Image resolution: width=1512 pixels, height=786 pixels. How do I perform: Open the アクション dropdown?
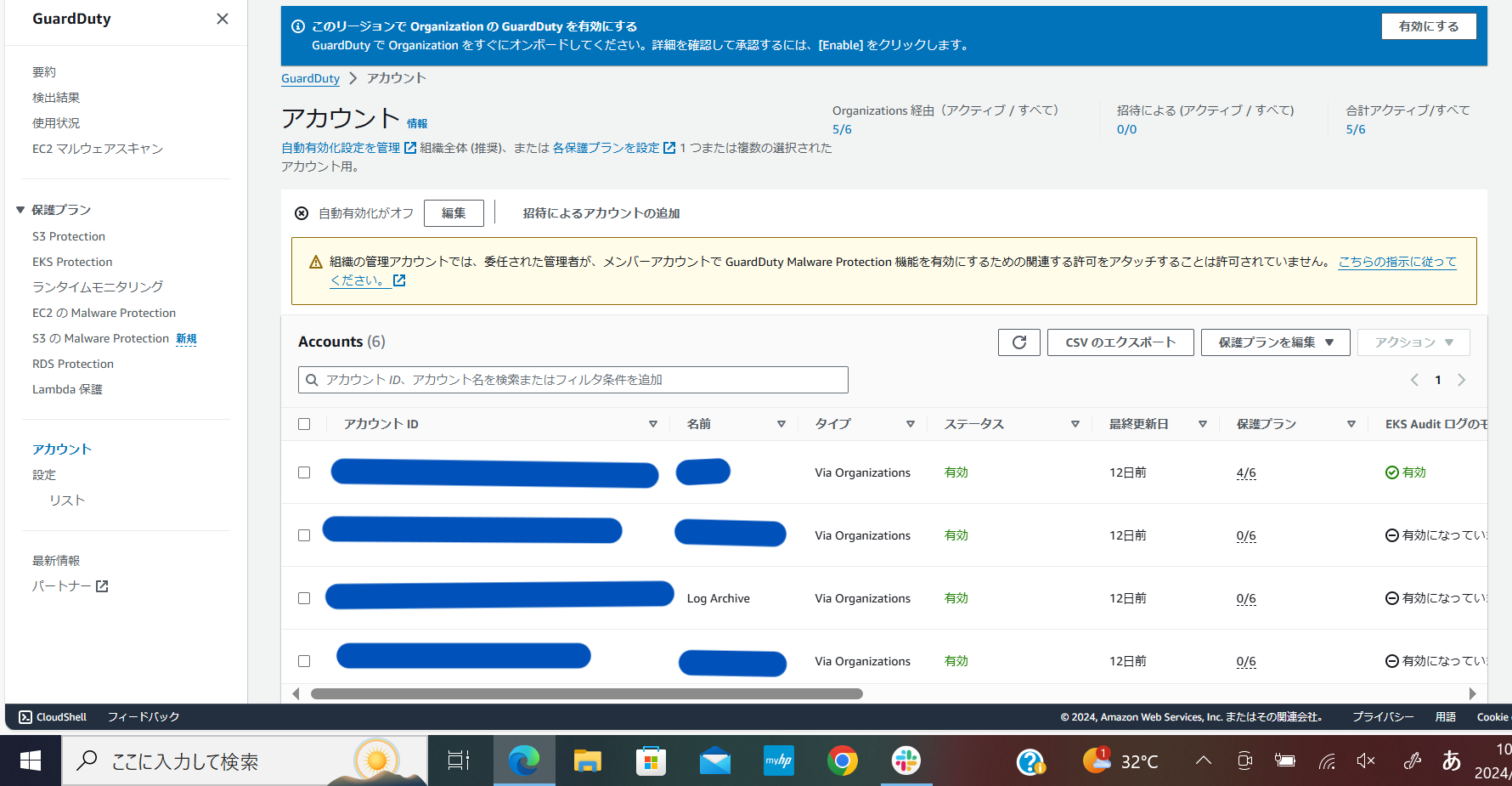tap(1413, 342)
